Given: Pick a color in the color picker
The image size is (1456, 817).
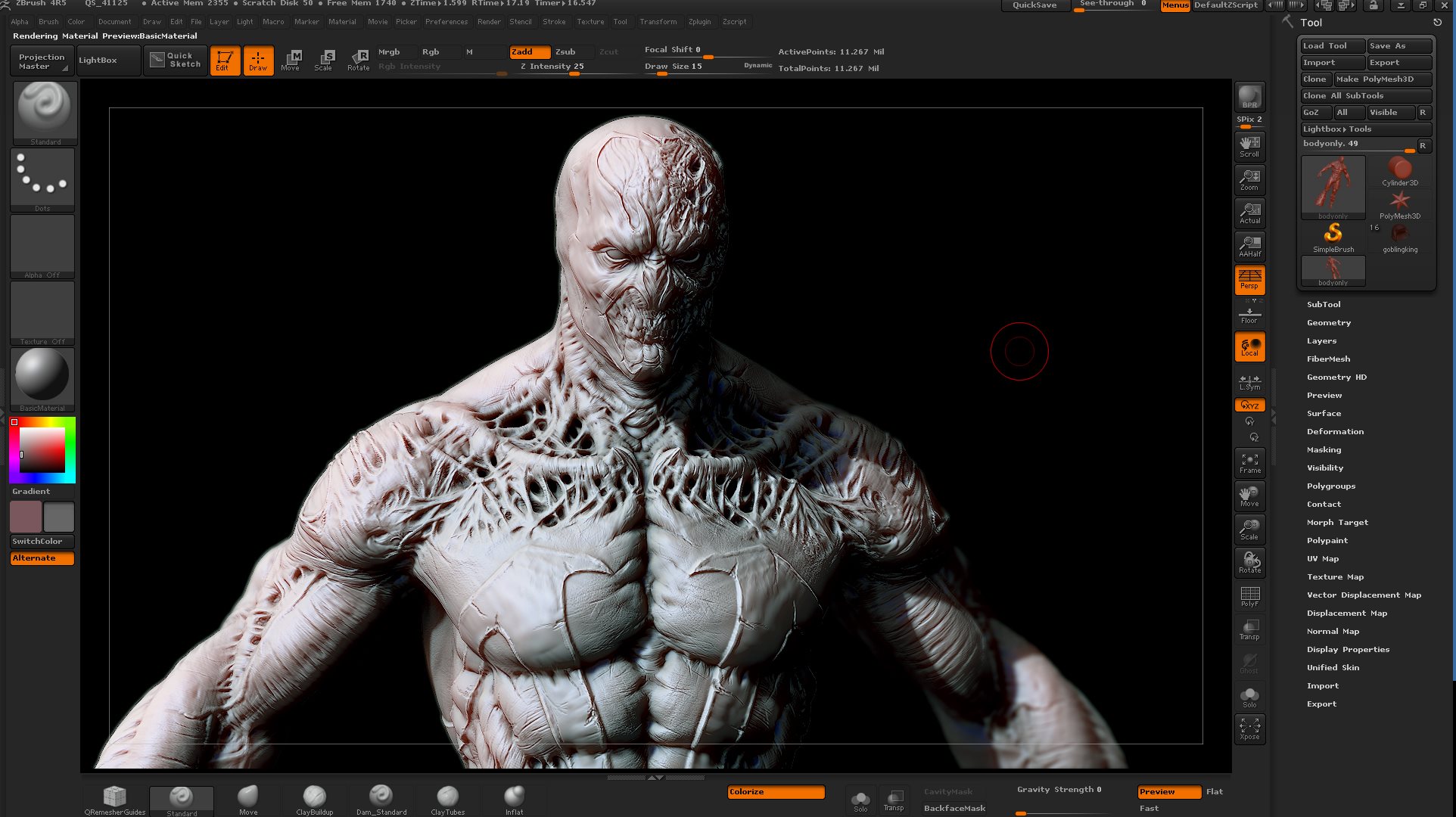Looking at the screenshot, I should point(42,450).
